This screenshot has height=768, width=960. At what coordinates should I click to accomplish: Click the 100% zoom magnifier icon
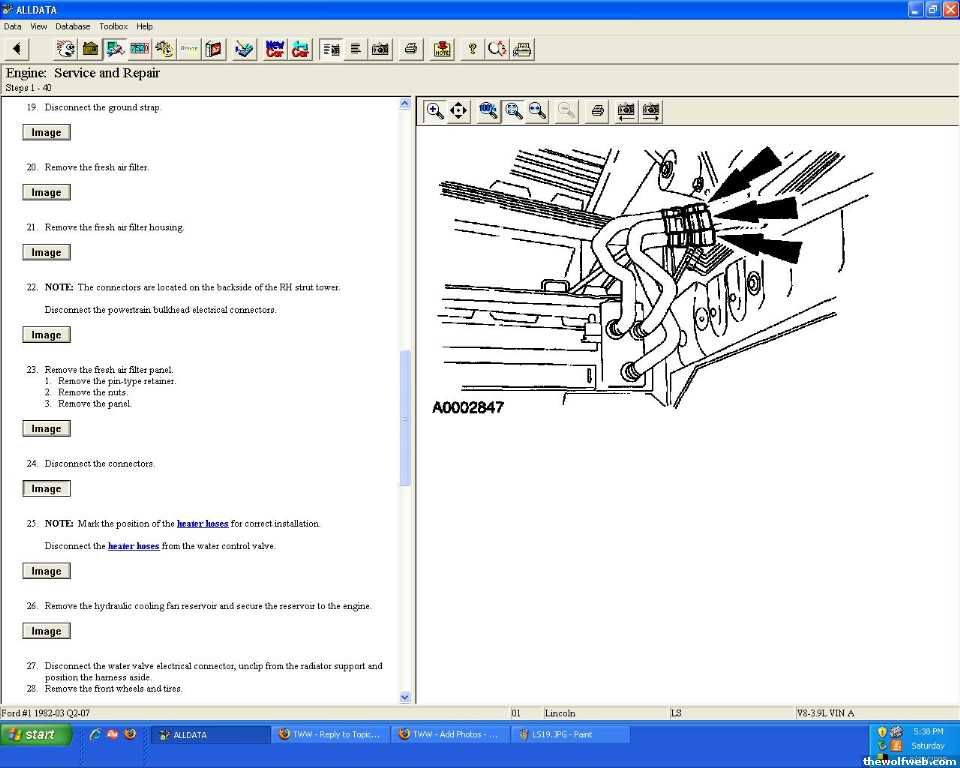[x=489, y=111]
